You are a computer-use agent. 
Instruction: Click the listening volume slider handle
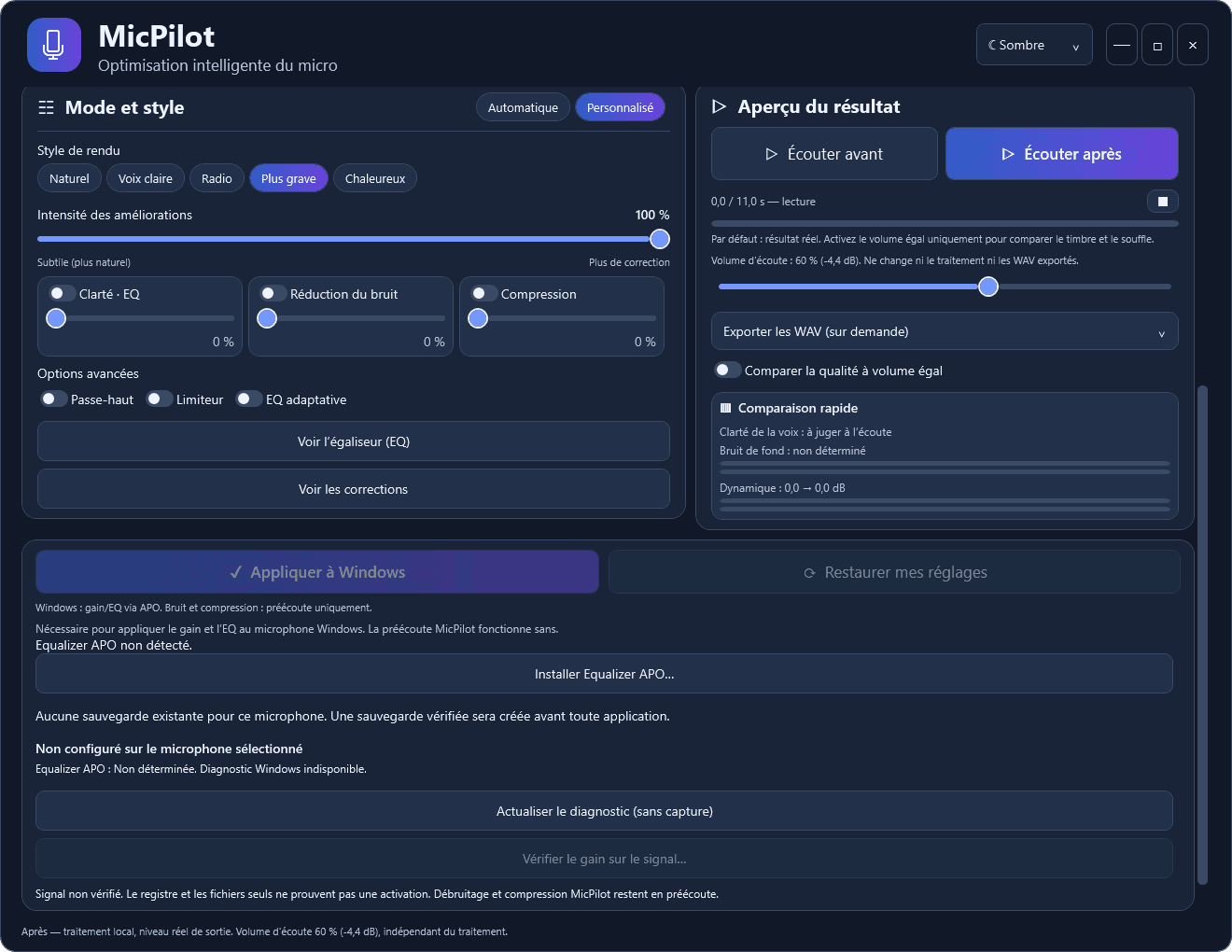988,287
